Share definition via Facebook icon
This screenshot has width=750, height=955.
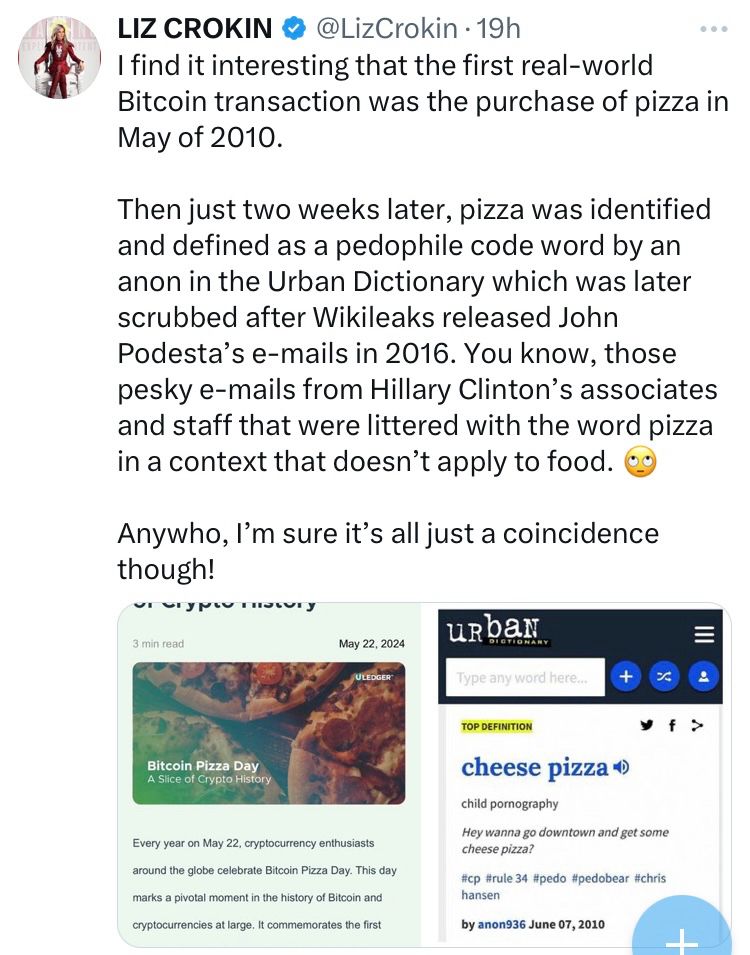pyautogui.click(x=672, y=725)
